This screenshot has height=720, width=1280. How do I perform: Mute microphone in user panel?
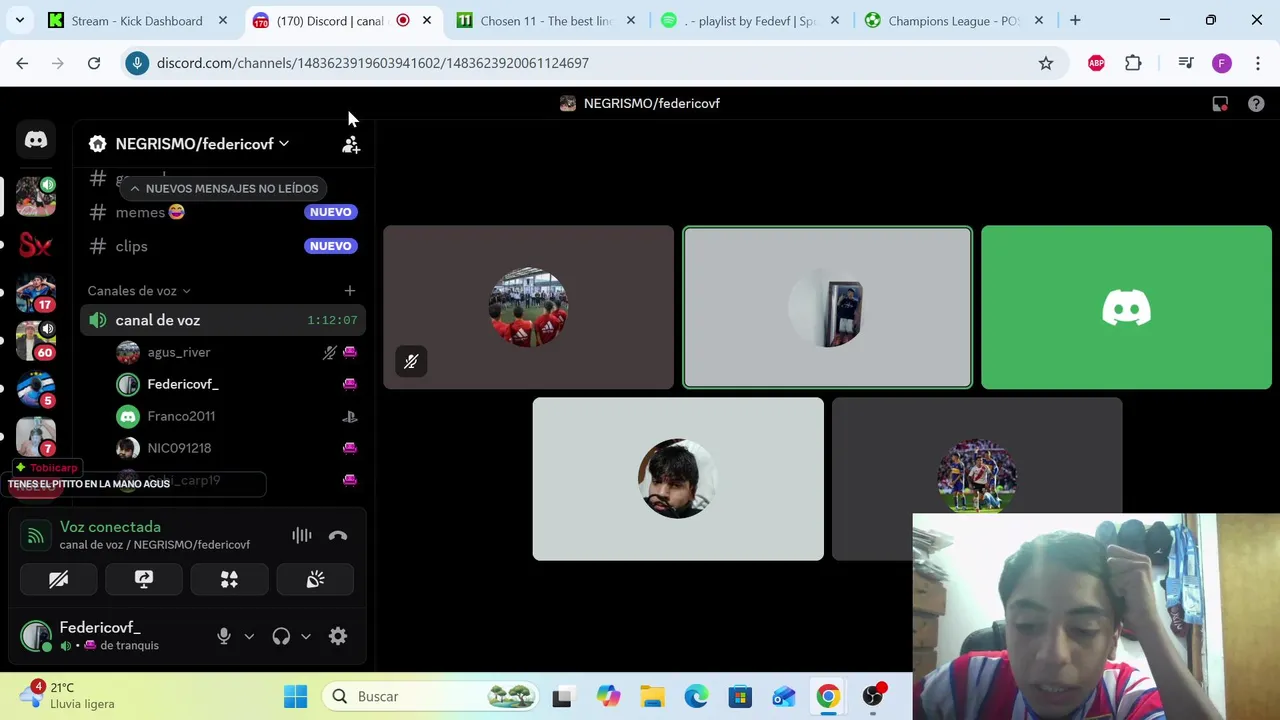pos(224,636)
